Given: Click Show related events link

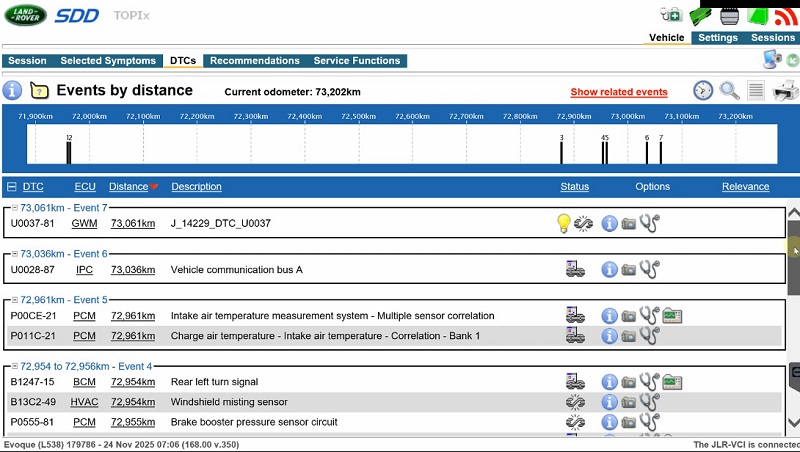Looking at the screenshot, I should (619, 92).
